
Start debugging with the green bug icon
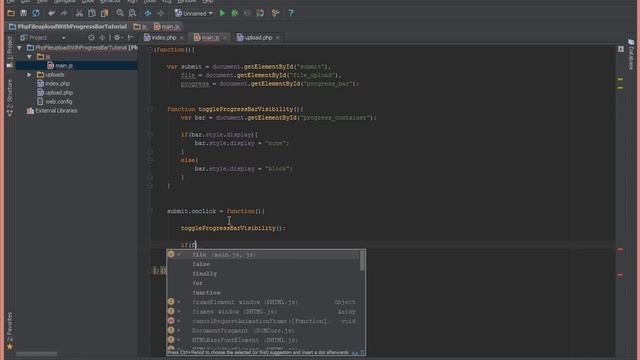tap(235, 13)
